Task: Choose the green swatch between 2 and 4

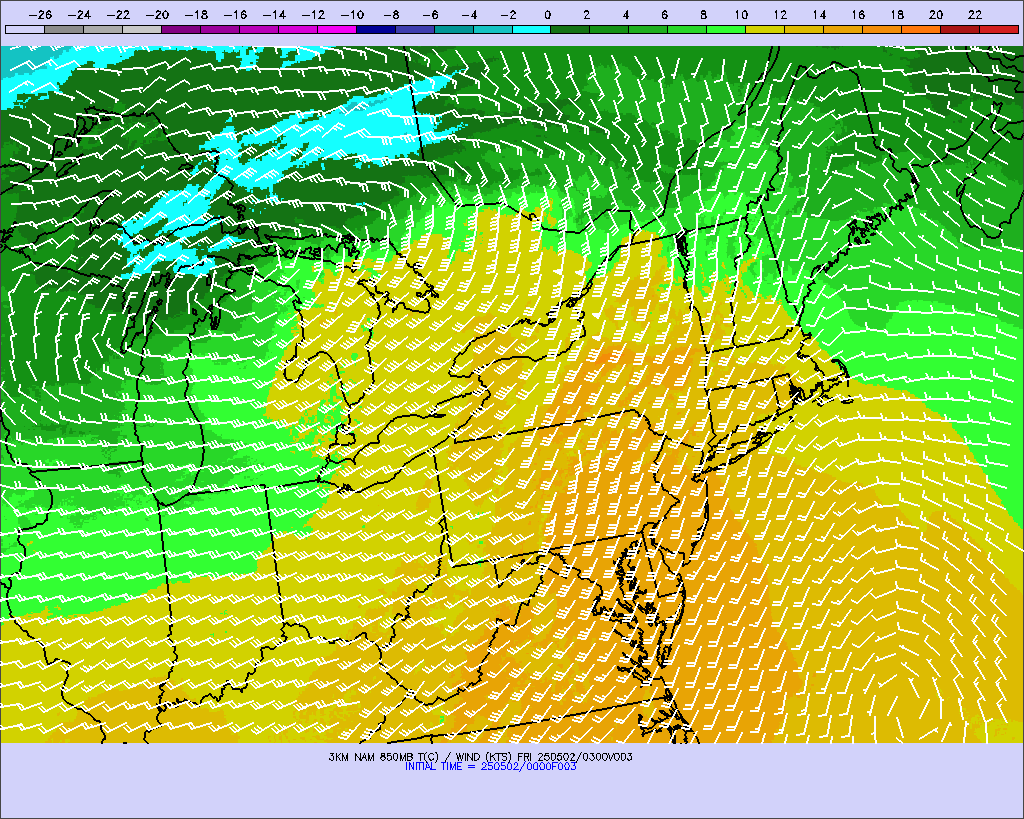Action: (609, 29)
